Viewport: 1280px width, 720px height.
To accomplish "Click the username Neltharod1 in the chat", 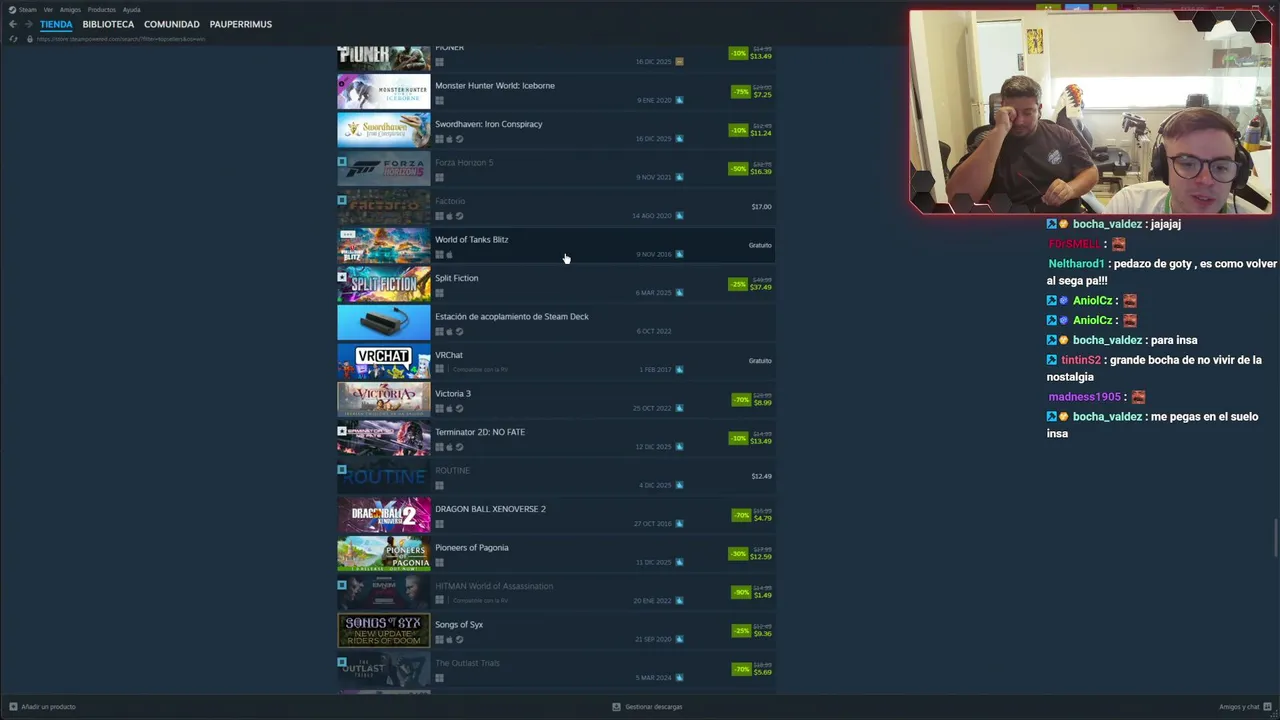I will 1076,264.
